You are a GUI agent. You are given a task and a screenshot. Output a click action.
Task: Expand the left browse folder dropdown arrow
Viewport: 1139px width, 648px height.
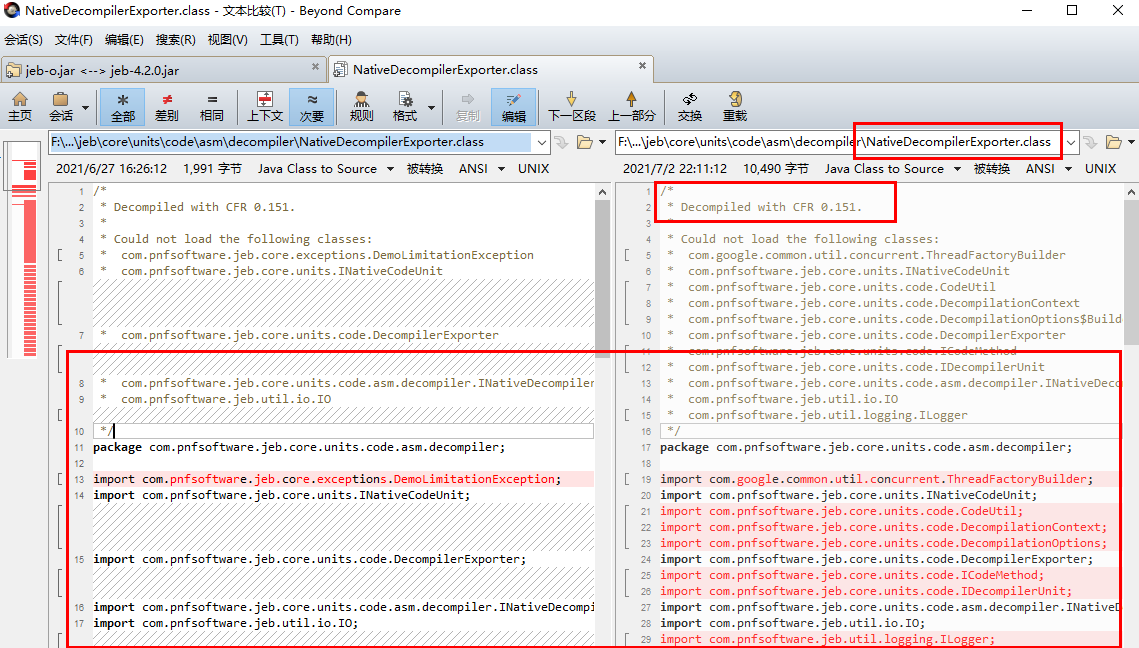(x=602, y=142)
